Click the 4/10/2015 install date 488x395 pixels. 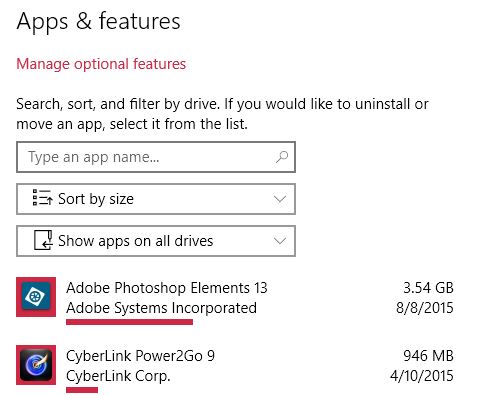[422, 376]
